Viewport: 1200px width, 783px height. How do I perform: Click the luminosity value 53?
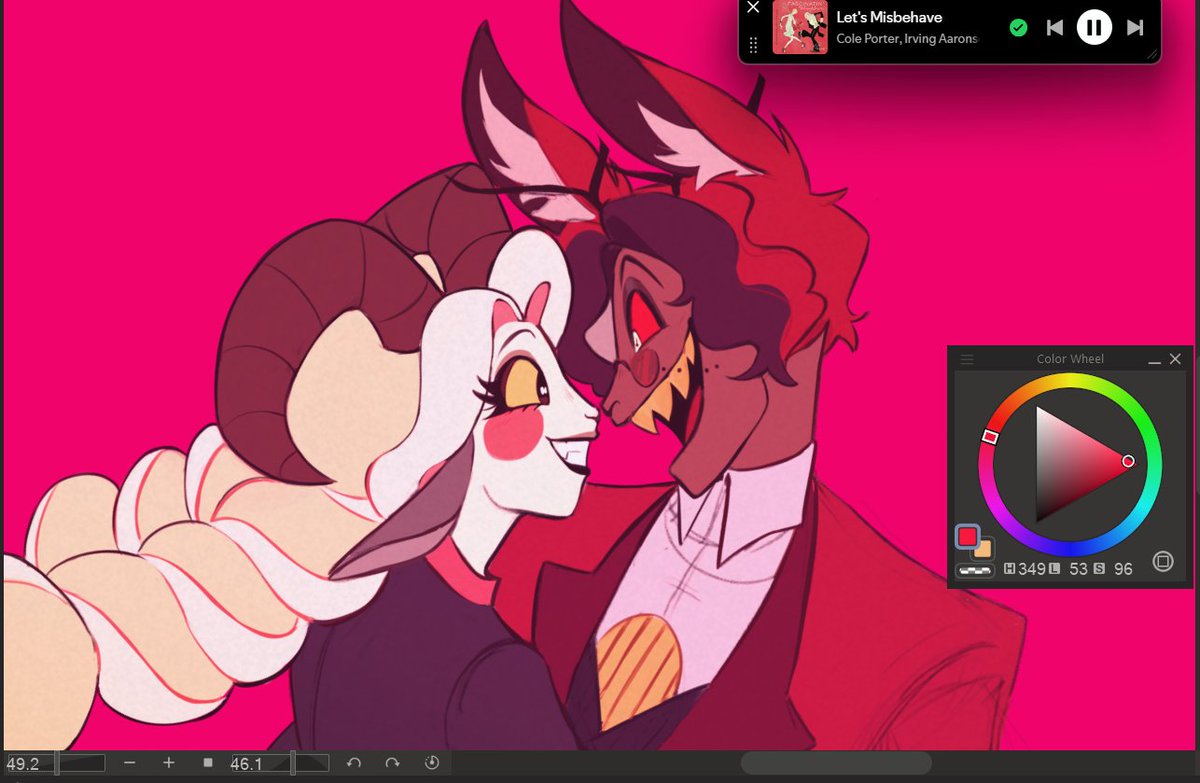point(1078,568)
